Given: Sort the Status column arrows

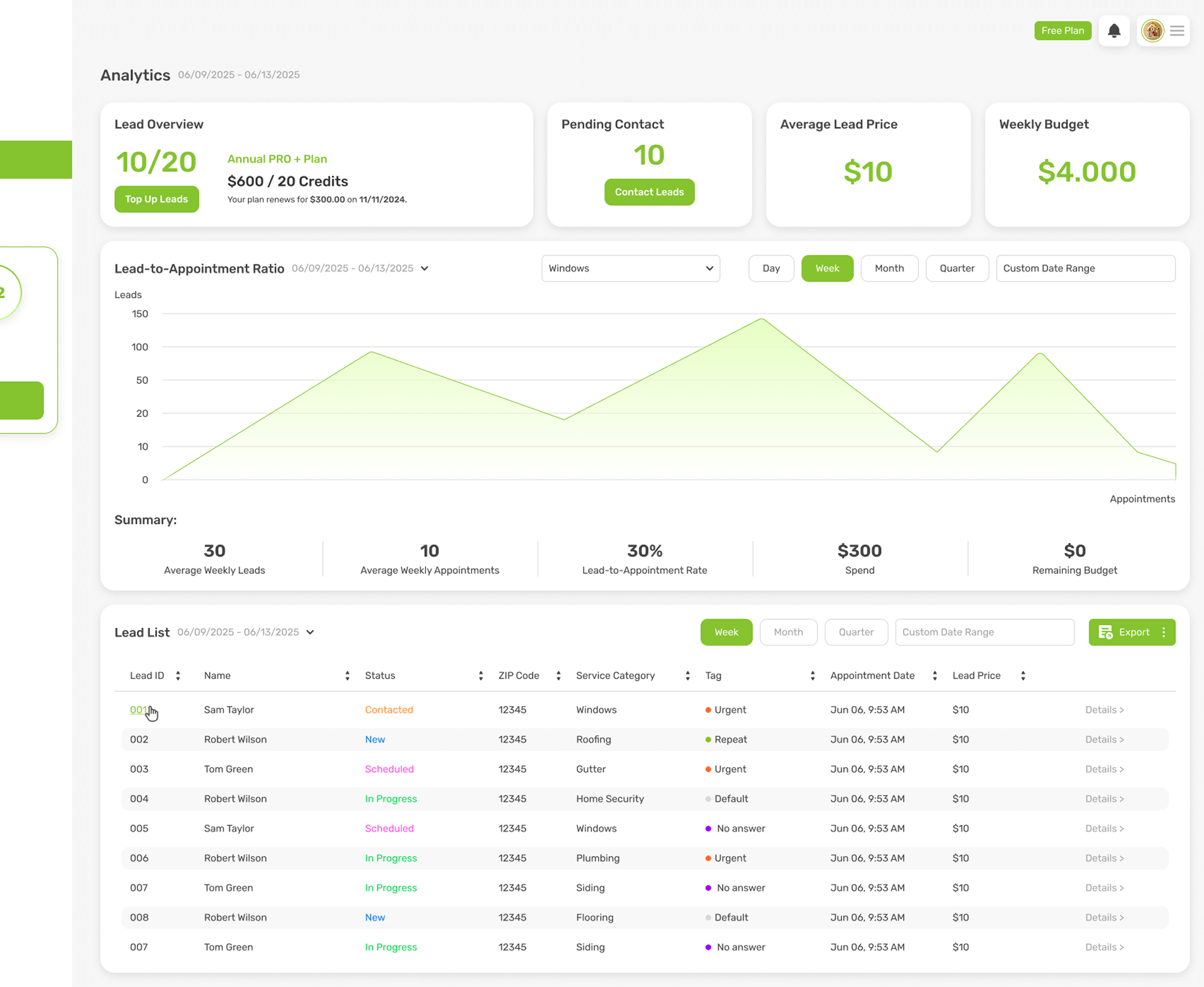Looking at the screenshot, I should (x=481, y=676).
